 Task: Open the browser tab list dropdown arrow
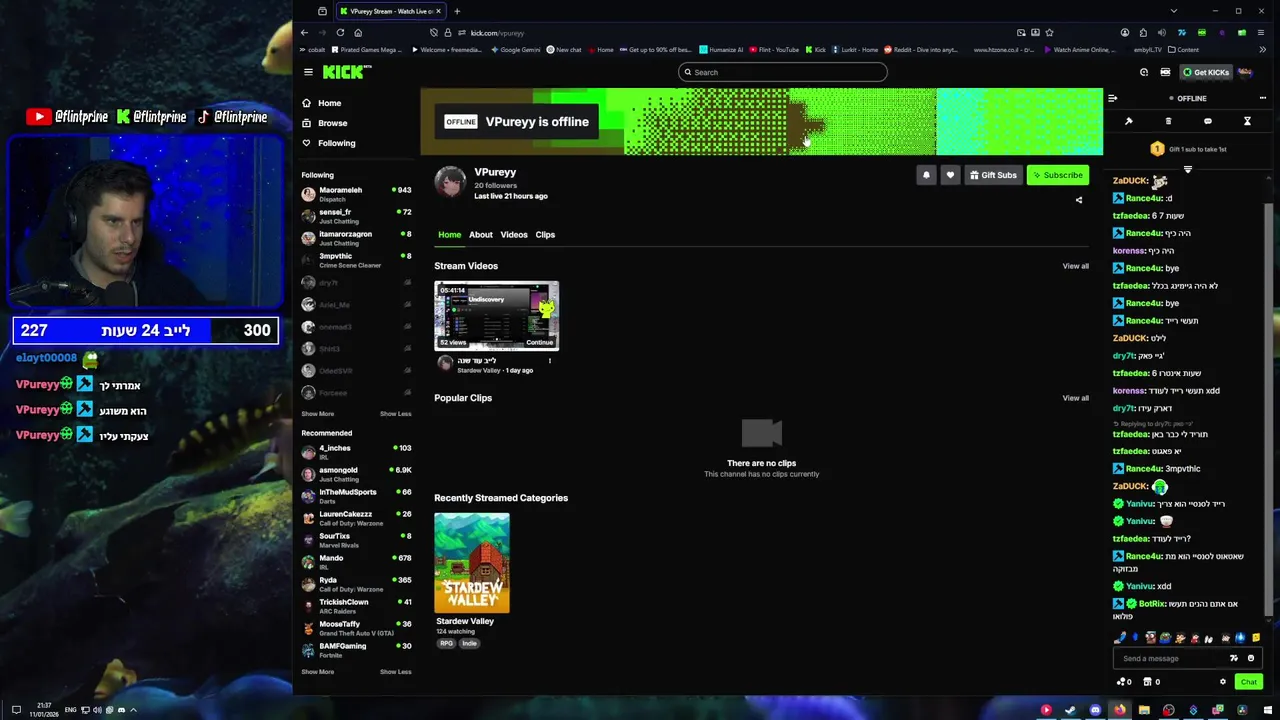(x=1173, y=11)
